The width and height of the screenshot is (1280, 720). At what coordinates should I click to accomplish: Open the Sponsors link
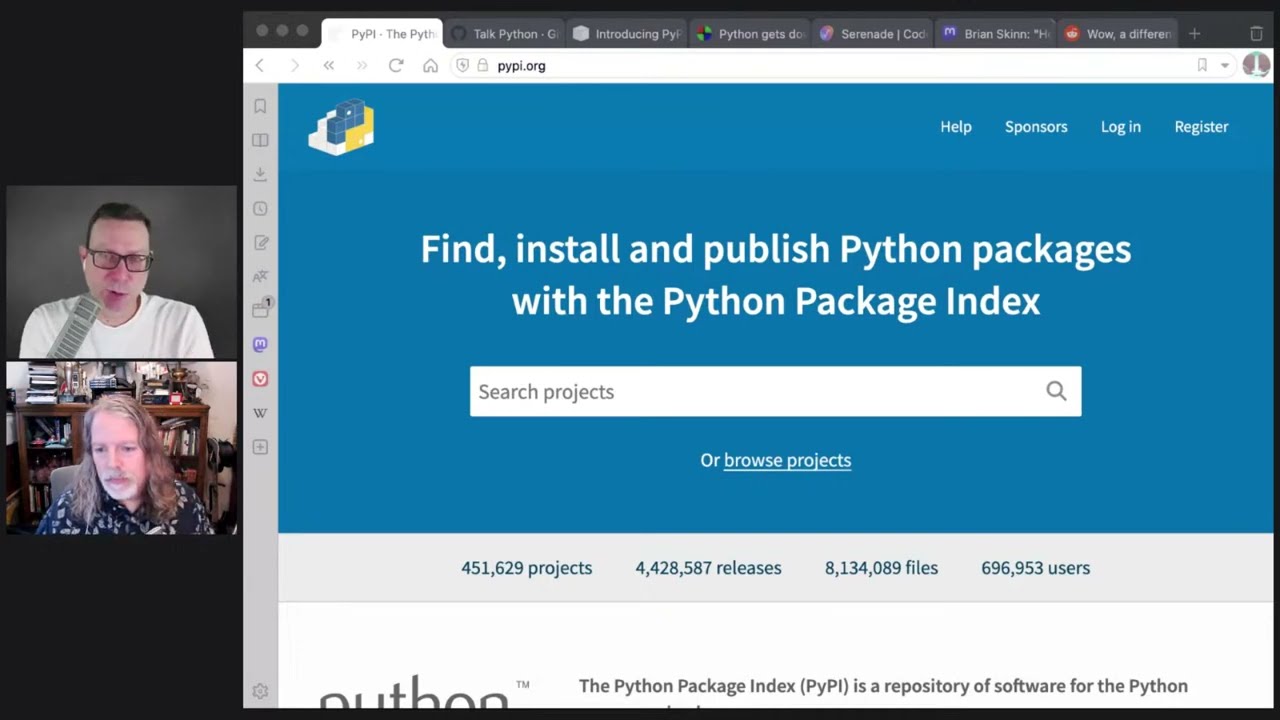[x=1036, y=127]
